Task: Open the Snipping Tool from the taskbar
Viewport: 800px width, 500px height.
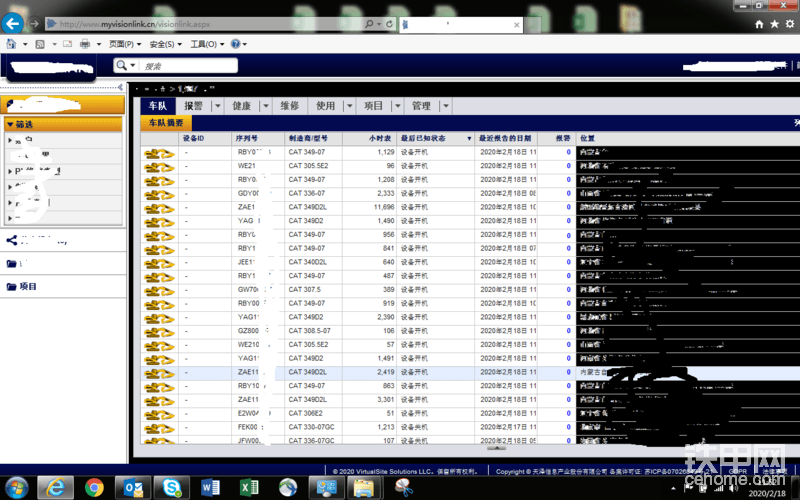Action: pyautogui.click(x=403, y=488)
